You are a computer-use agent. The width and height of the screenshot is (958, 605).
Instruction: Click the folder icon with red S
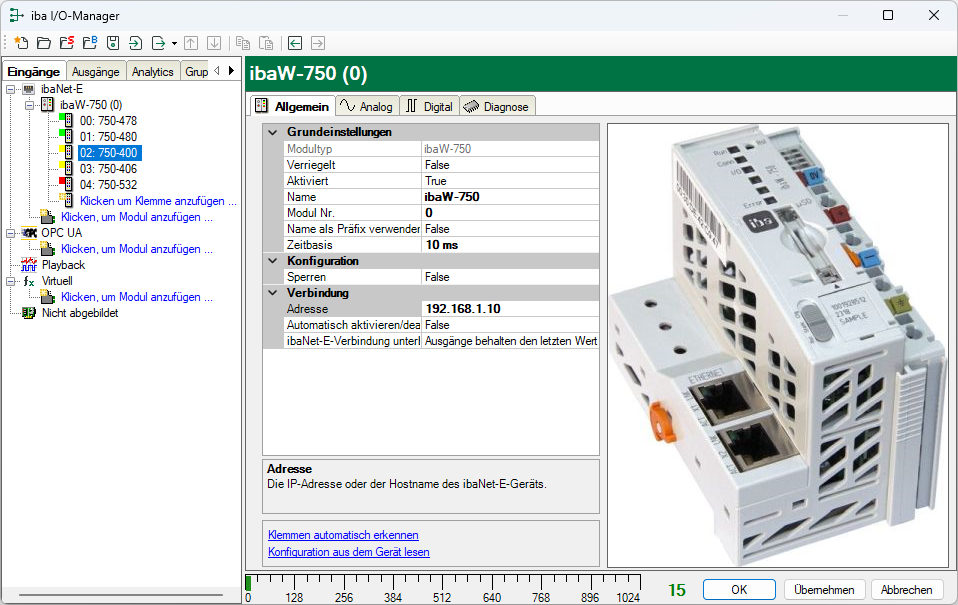[67, 43]
